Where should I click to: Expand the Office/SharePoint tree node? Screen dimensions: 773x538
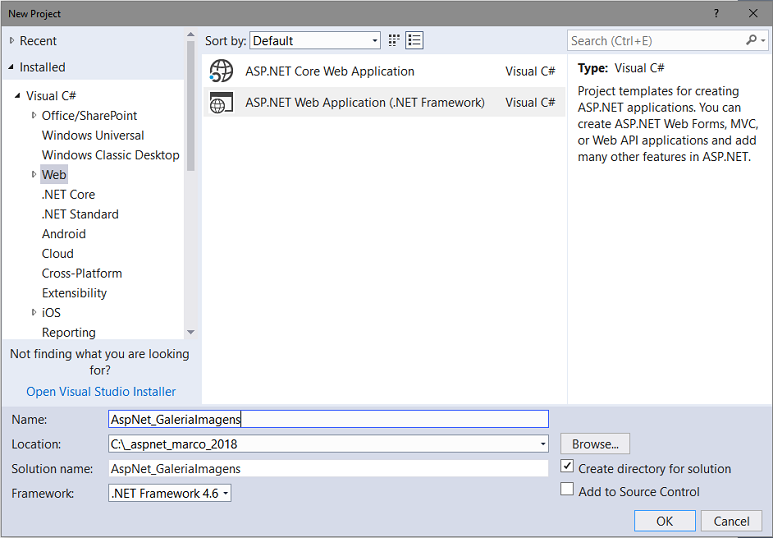tap(34, 116)
